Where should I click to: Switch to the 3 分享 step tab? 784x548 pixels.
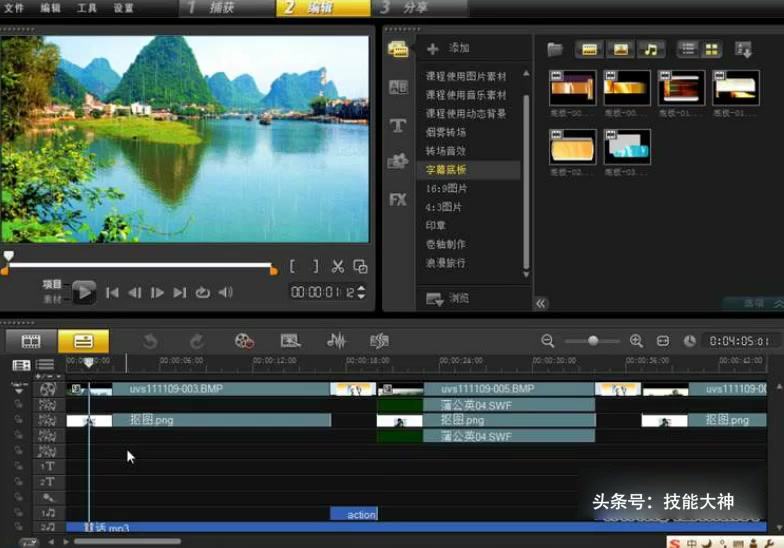(420, 8)
